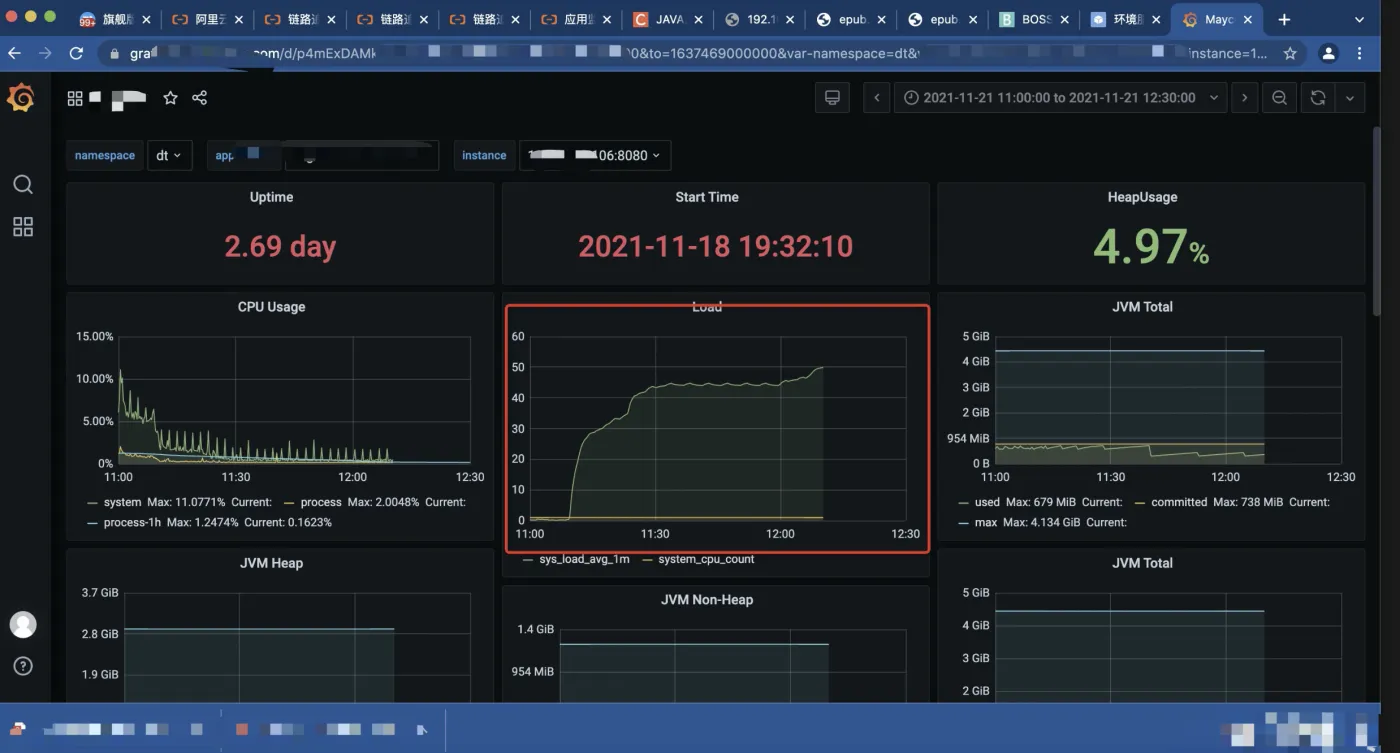
Task: Open the Uptime panel title menu
Action: pyautogui.click(x=272, y=197)
